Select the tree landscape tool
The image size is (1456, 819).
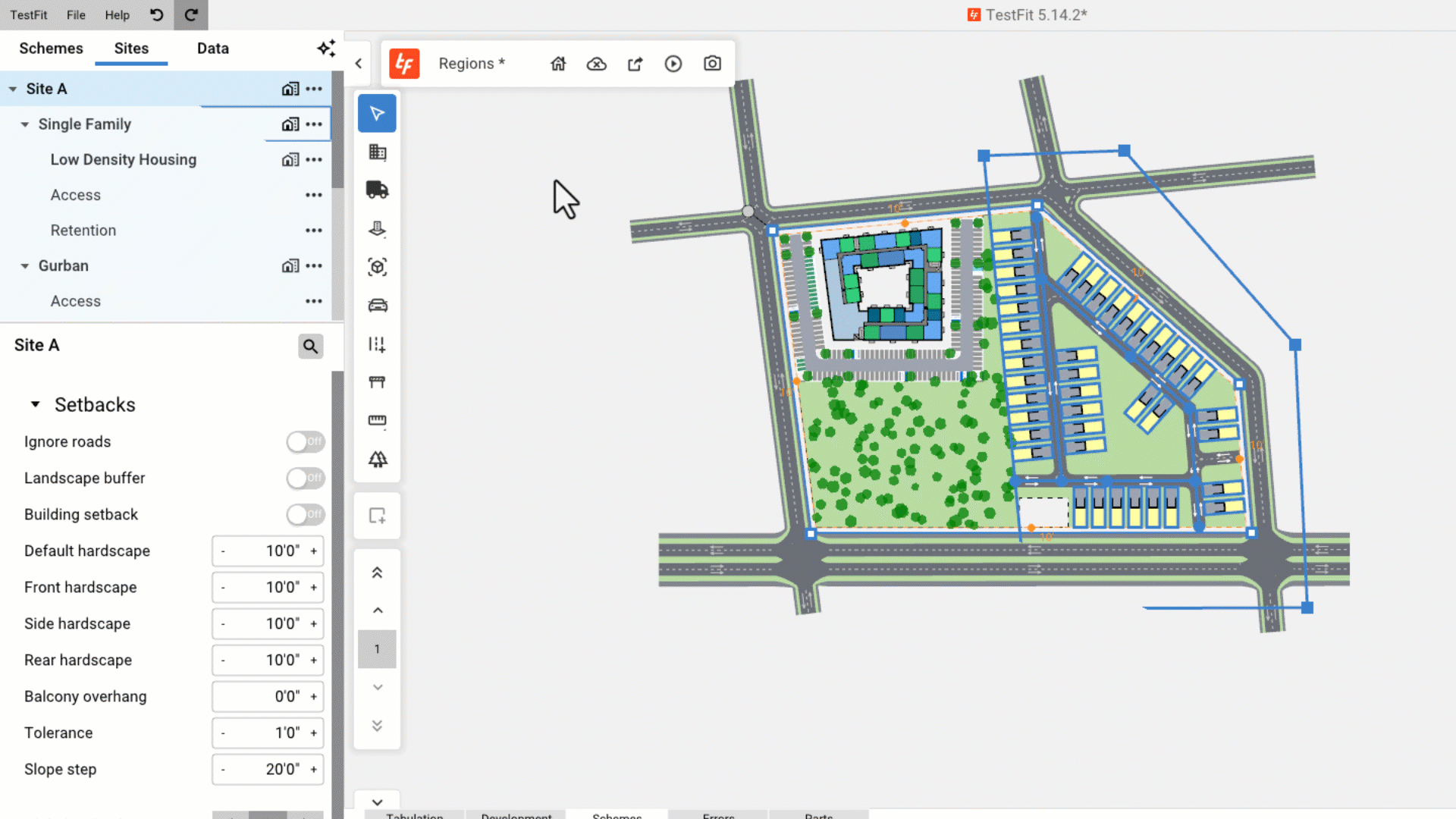pyautogui.click(x=377, y=460)
